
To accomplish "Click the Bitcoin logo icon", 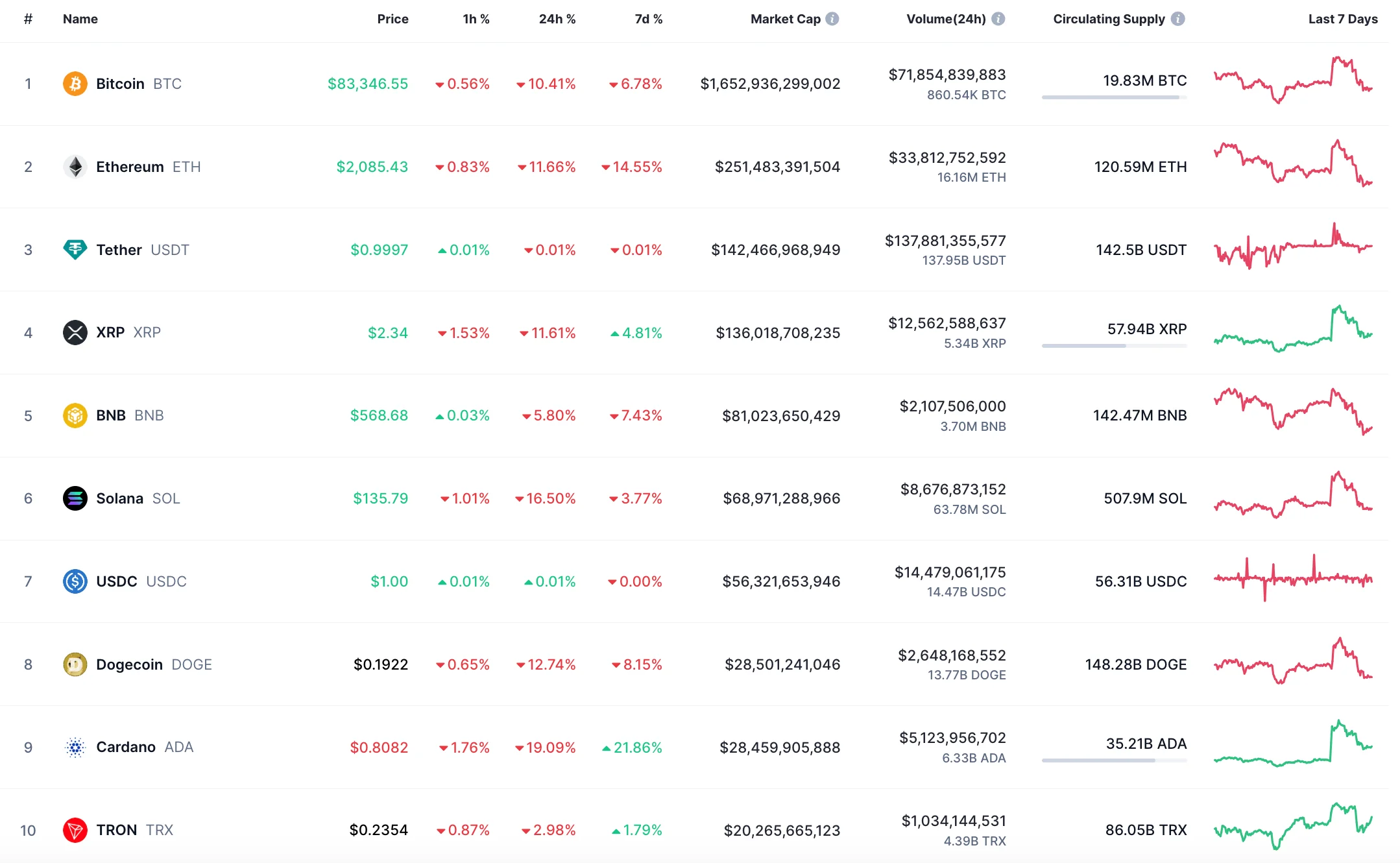I will [x=75, y=84].
